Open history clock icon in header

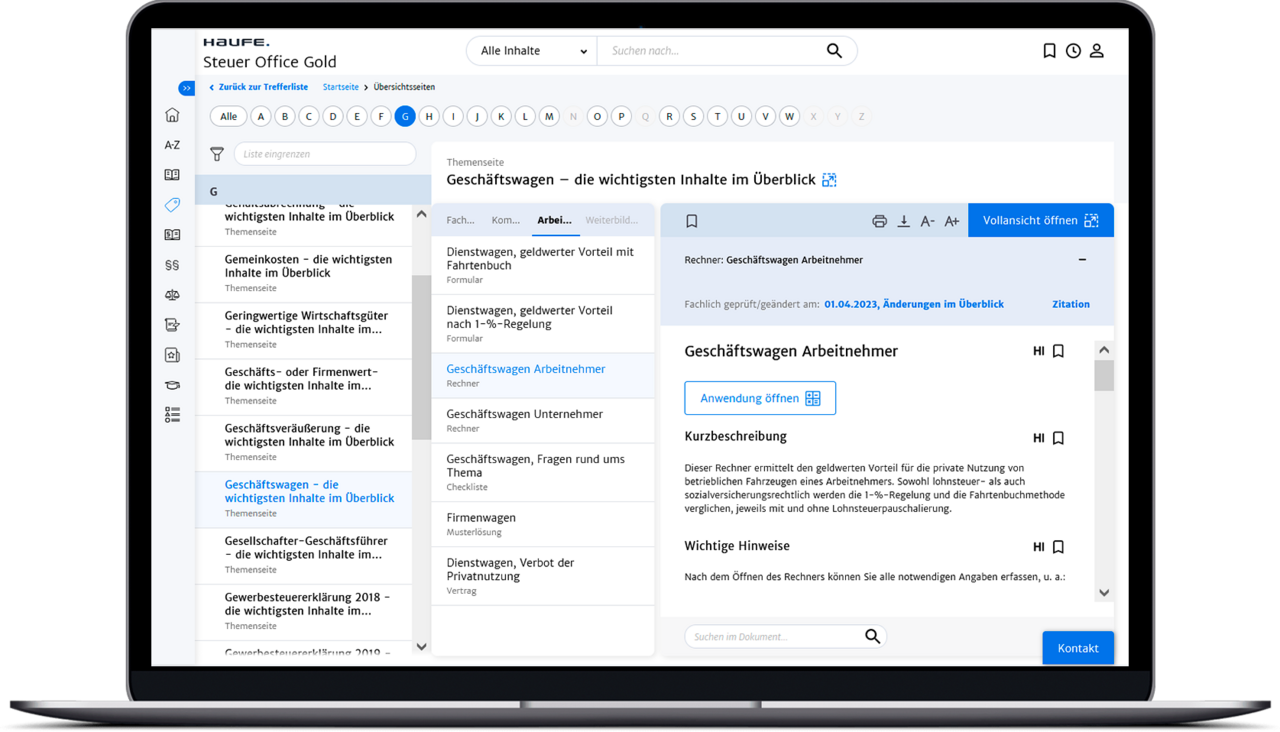pyautogui.click(x=1073, y=51)
